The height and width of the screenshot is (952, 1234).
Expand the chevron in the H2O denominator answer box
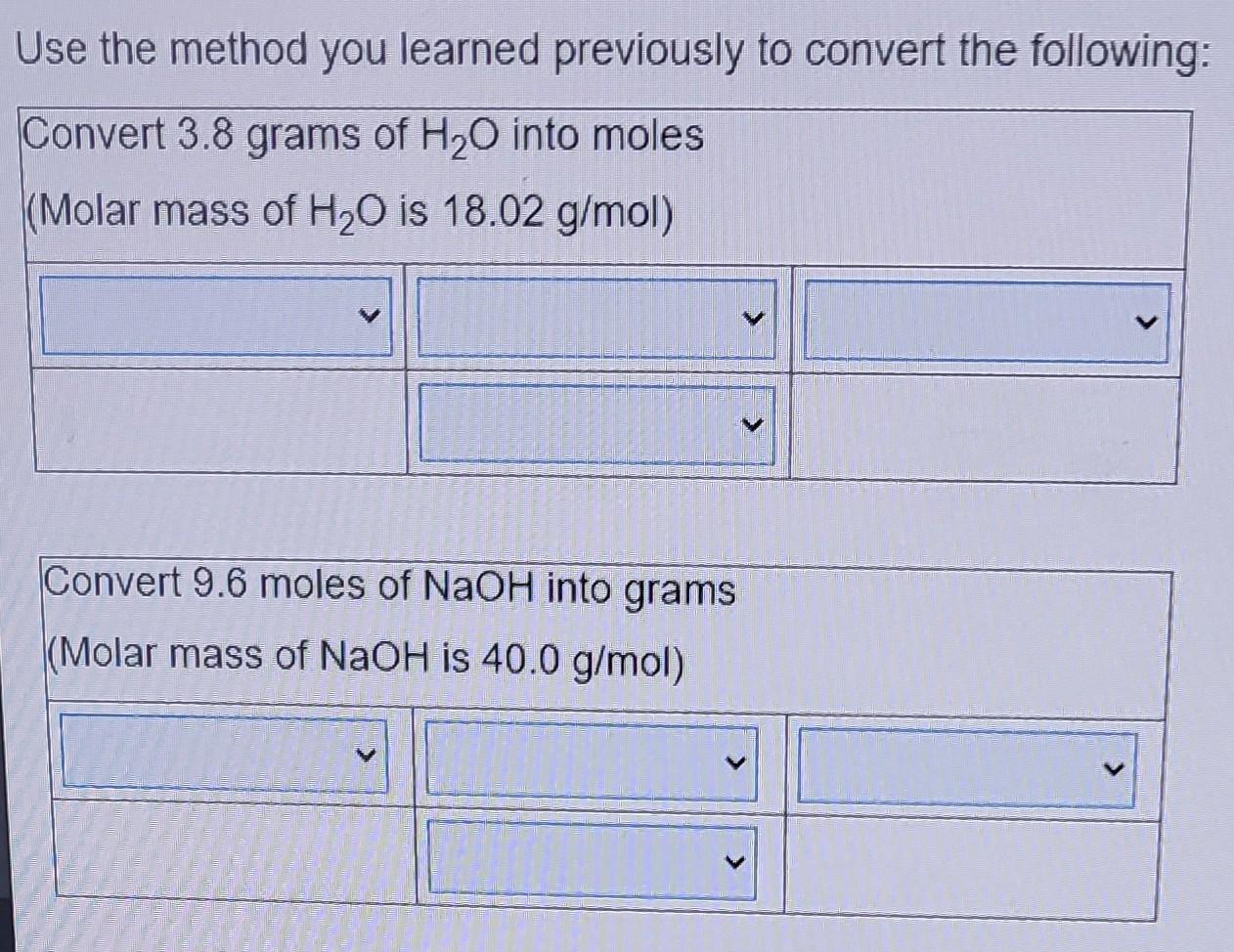coord(752,422)
